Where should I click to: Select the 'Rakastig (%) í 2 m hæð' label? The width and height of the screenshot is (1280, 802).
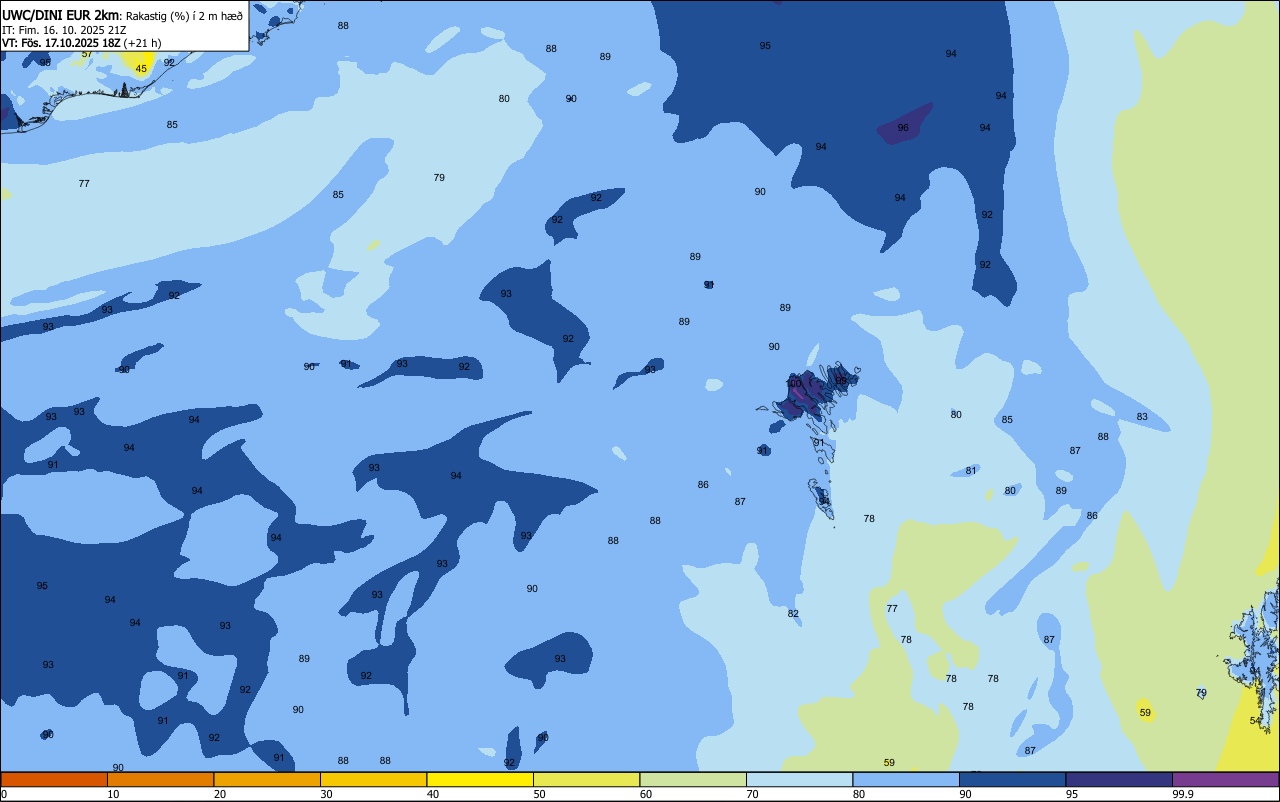tap(184, 16)
